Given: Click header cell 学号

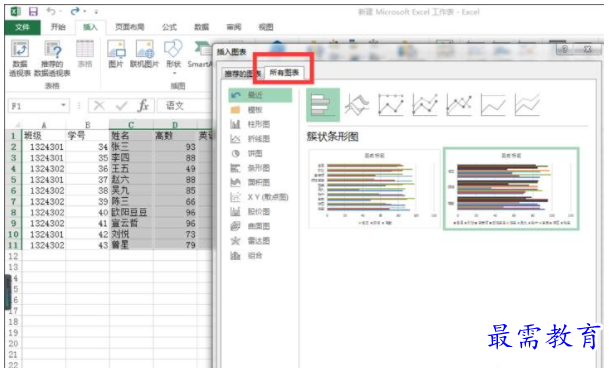Looking at the screenshot, I should click(x=87, y=136).
